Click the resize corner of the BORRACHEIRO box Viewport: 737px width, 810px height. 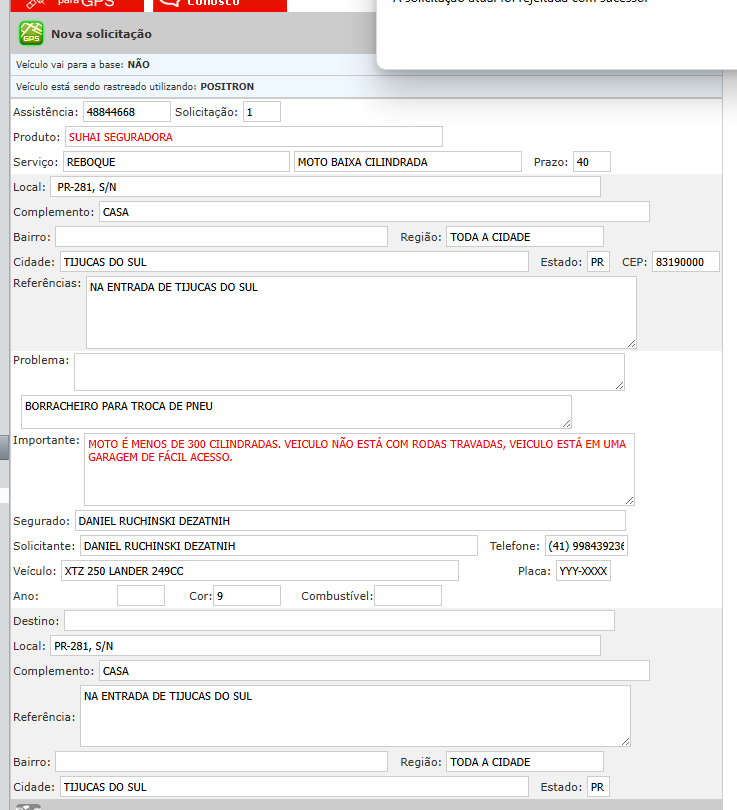click(x=567, y=424)
